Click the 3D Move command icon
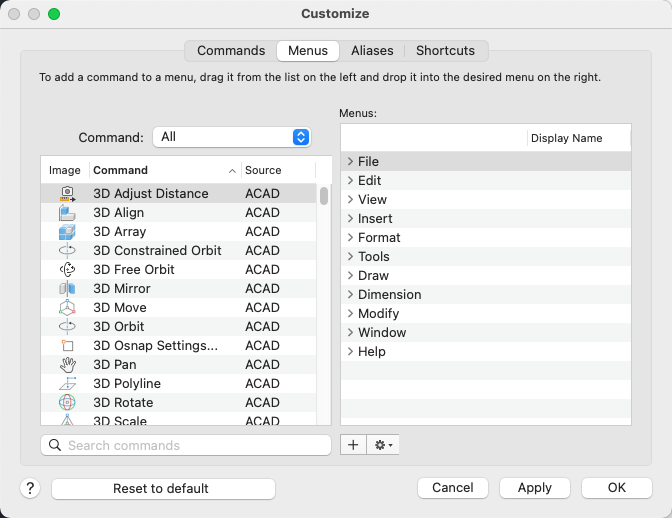 (68, 308)
